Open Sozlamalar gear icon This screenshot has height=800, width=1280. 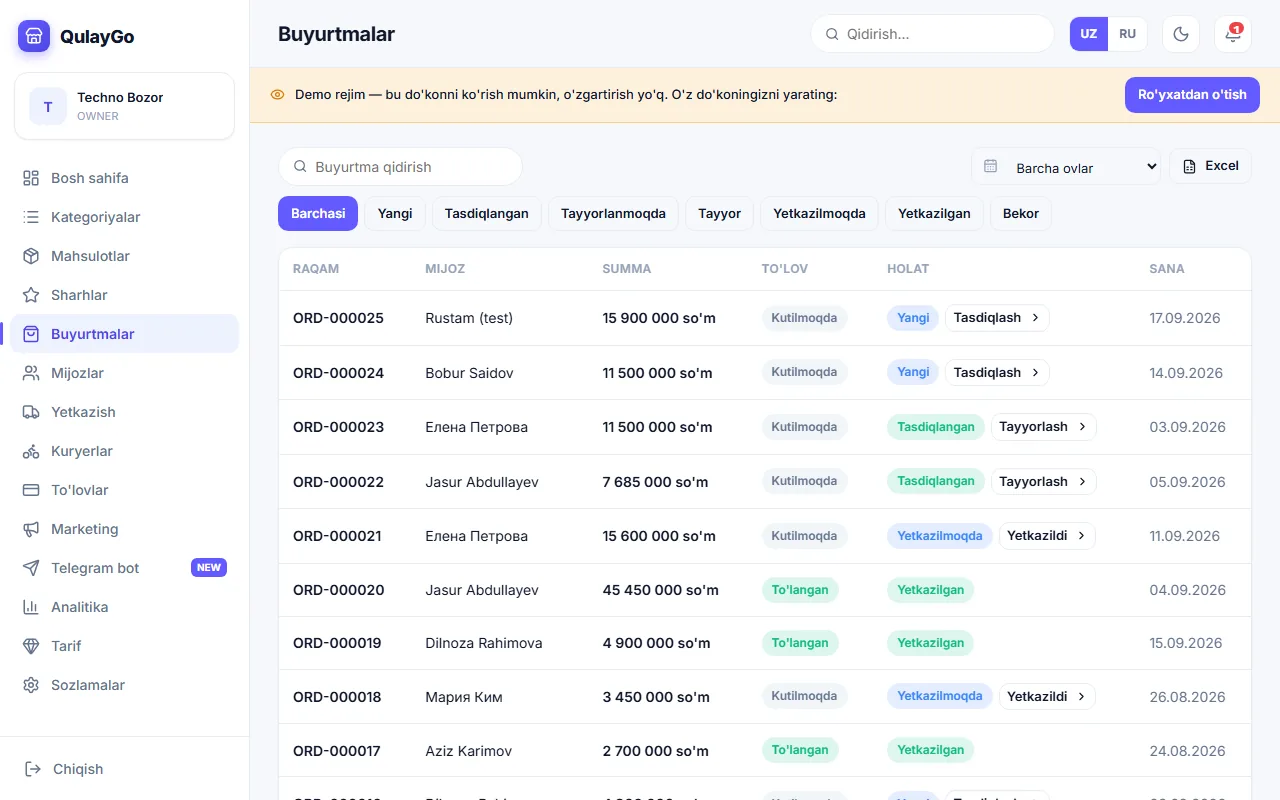(31, 685)
